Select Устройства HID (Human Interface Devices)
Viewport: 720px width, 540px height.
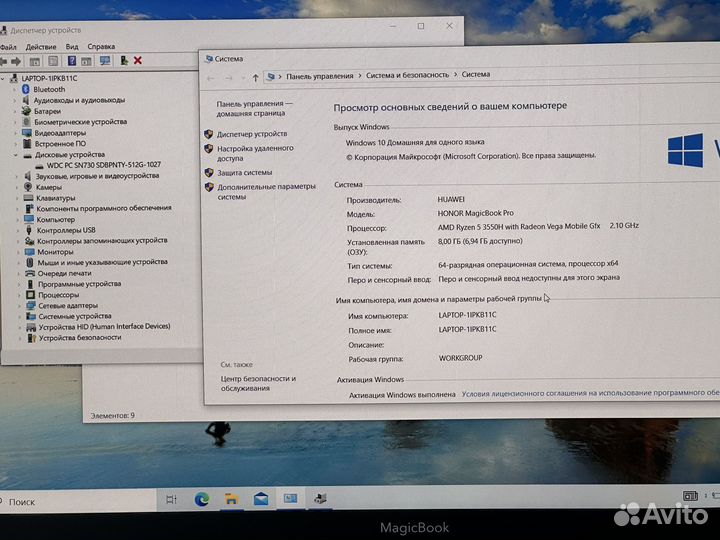(104, 327)
